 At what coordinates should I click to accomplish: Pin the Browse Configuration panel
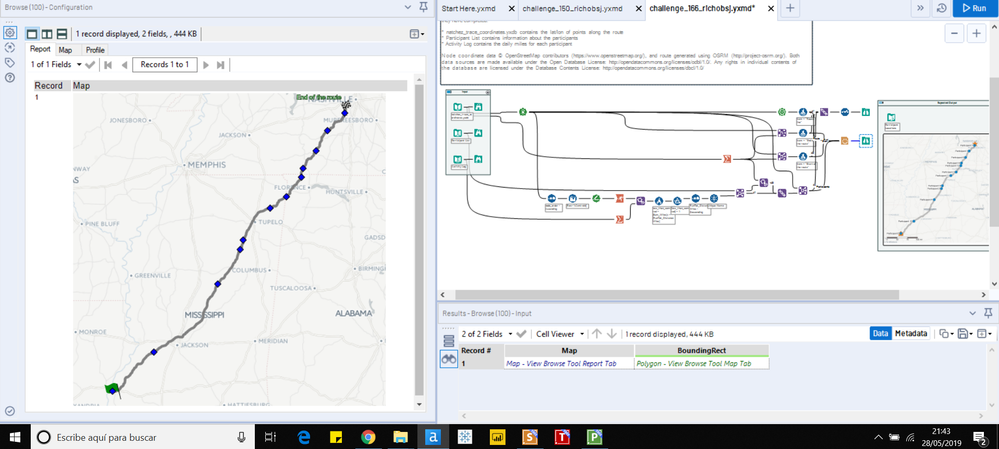tap(424, 7)
